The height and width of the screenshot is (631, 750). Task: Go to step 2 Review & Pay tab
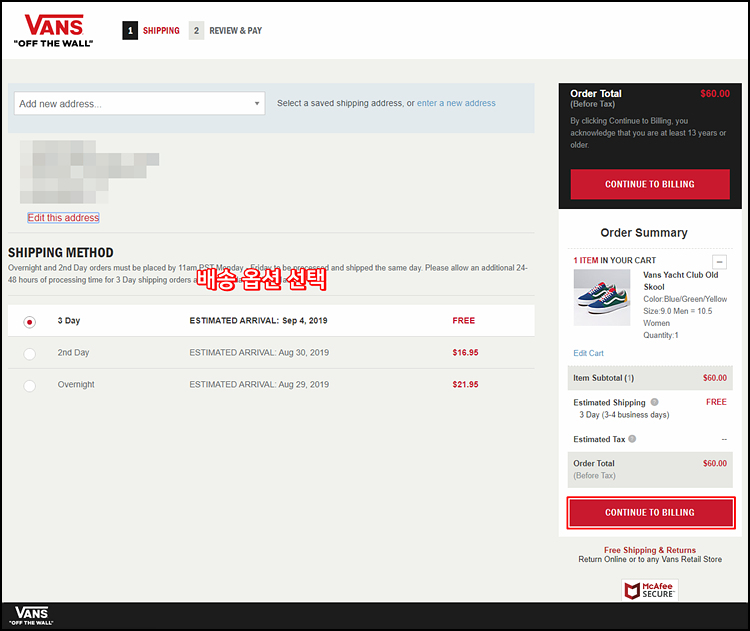click(225, 31)
